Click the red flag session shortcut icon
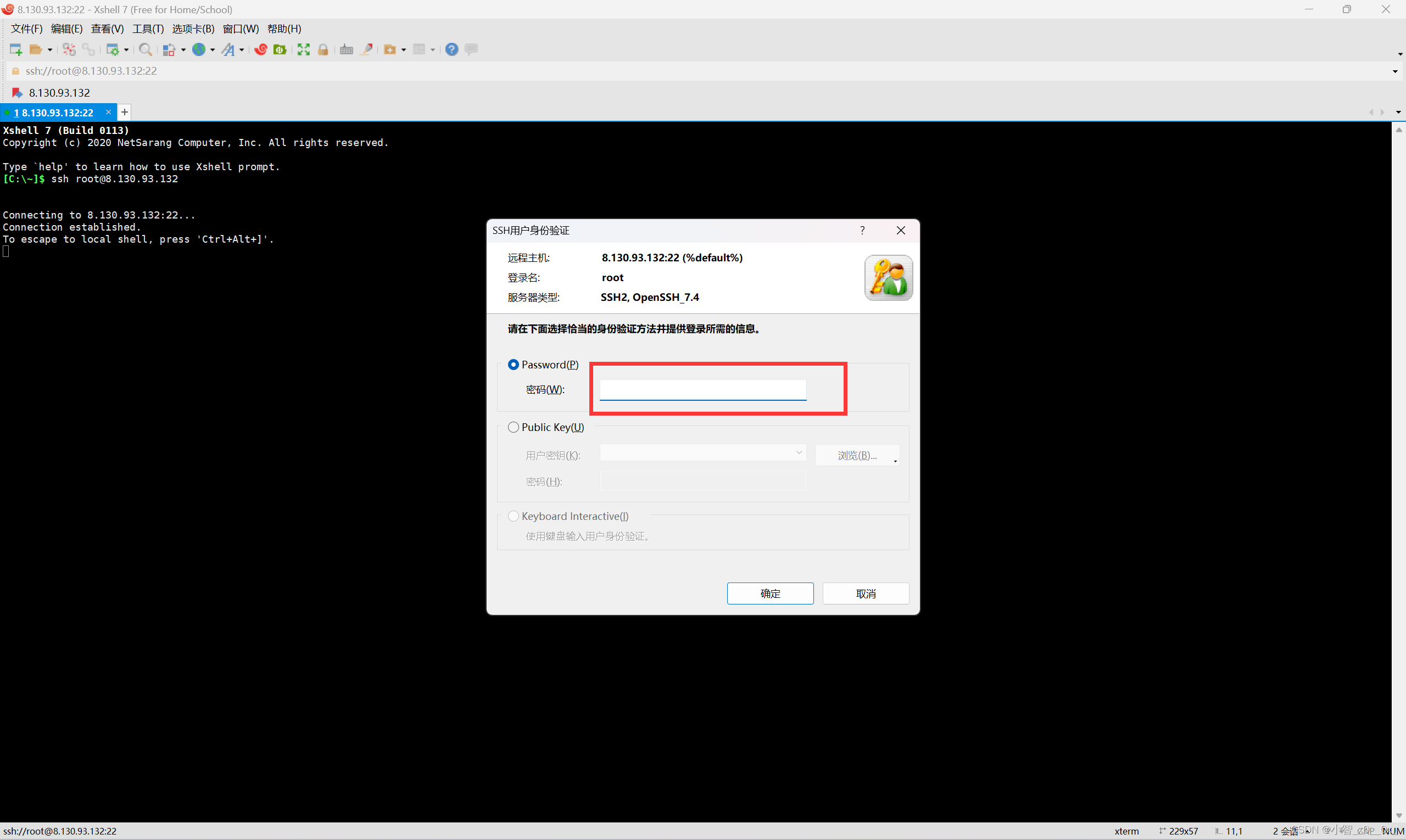Screen dimensions: 1406x840 click(17, 92)
